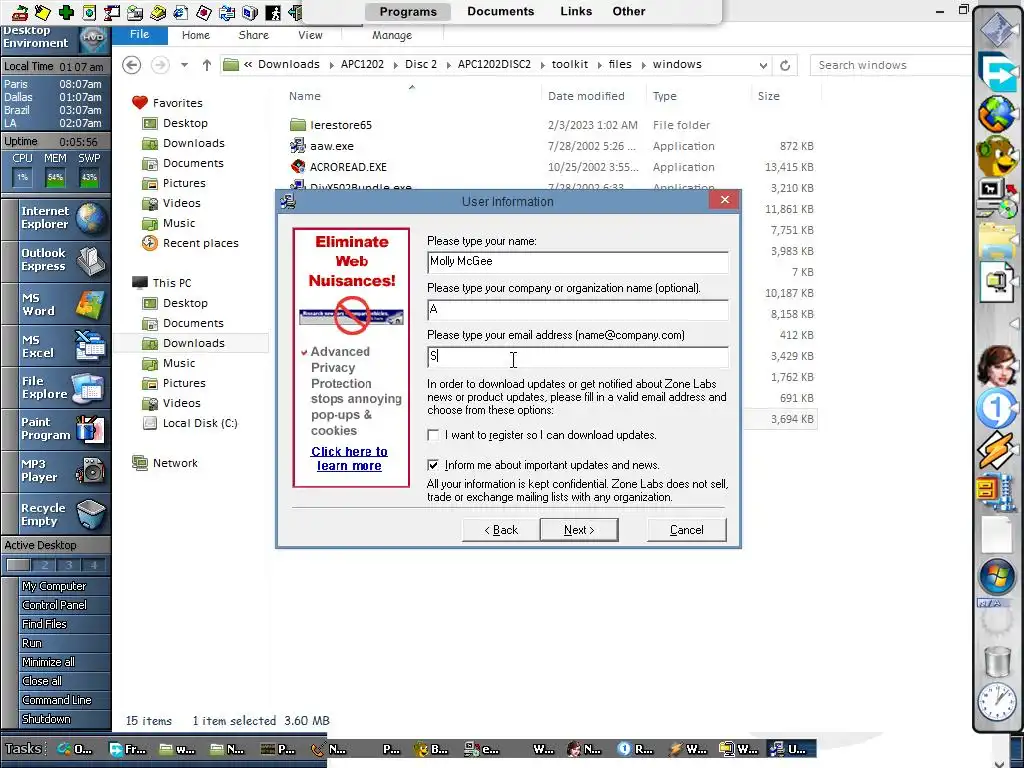Open Outlook Express shortcut
This screenshot has width=1024, height=768.
point(56,260)
